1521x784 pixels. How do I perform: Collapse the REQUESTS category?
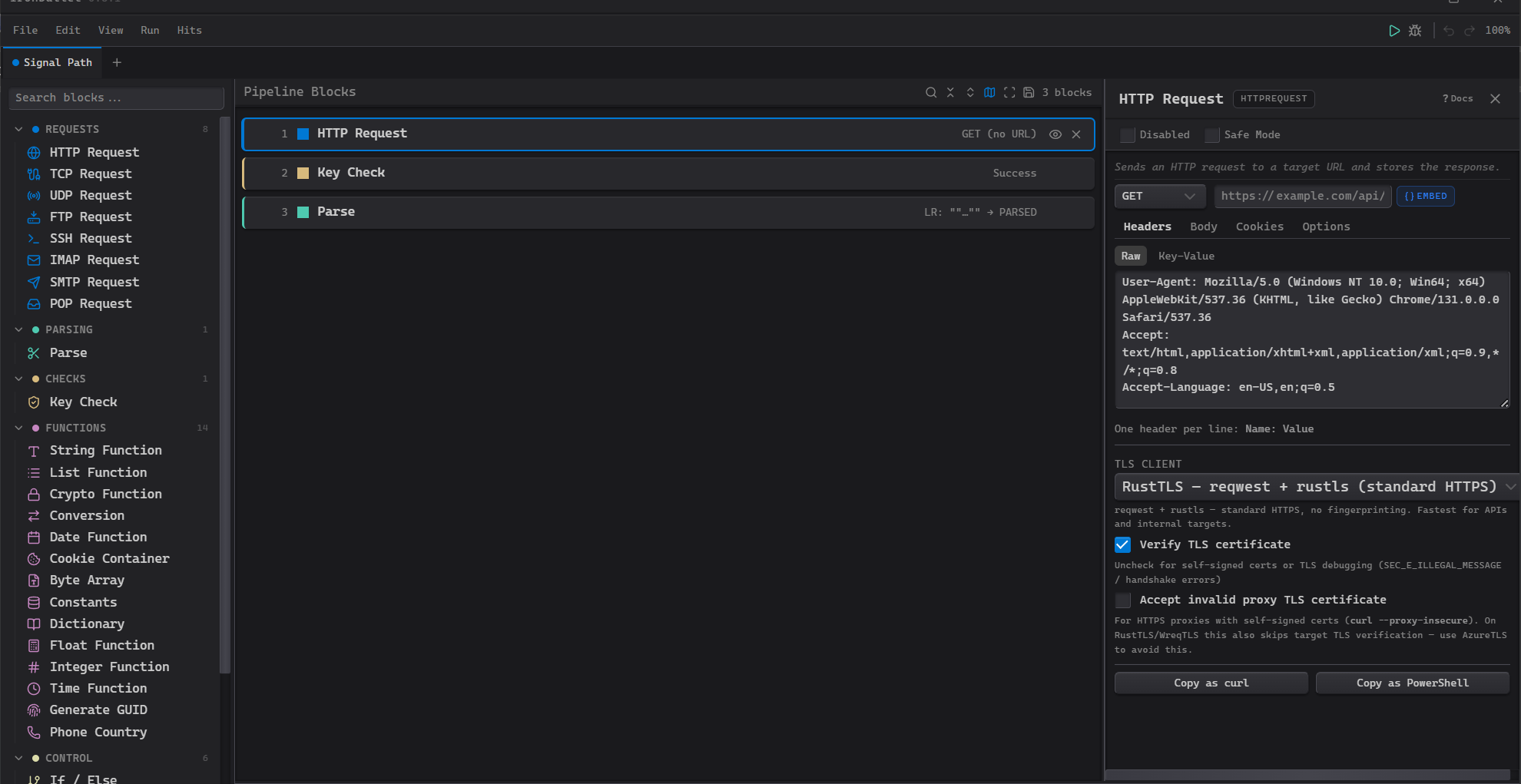[18, 129]
